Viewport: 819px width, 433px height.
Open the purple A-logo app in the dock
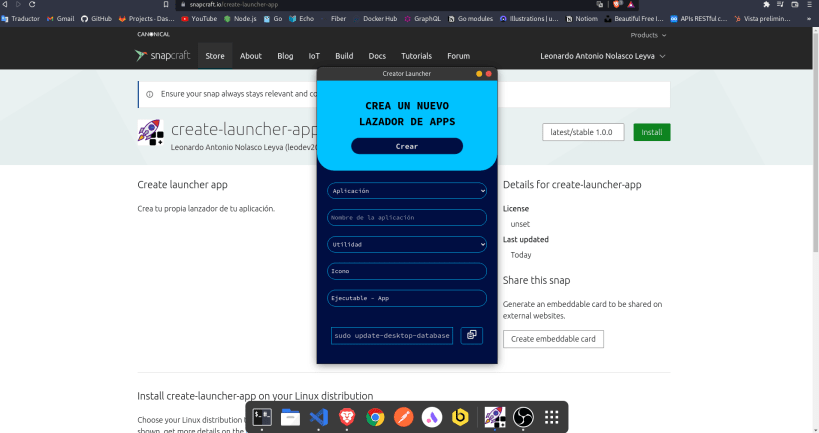431,417
